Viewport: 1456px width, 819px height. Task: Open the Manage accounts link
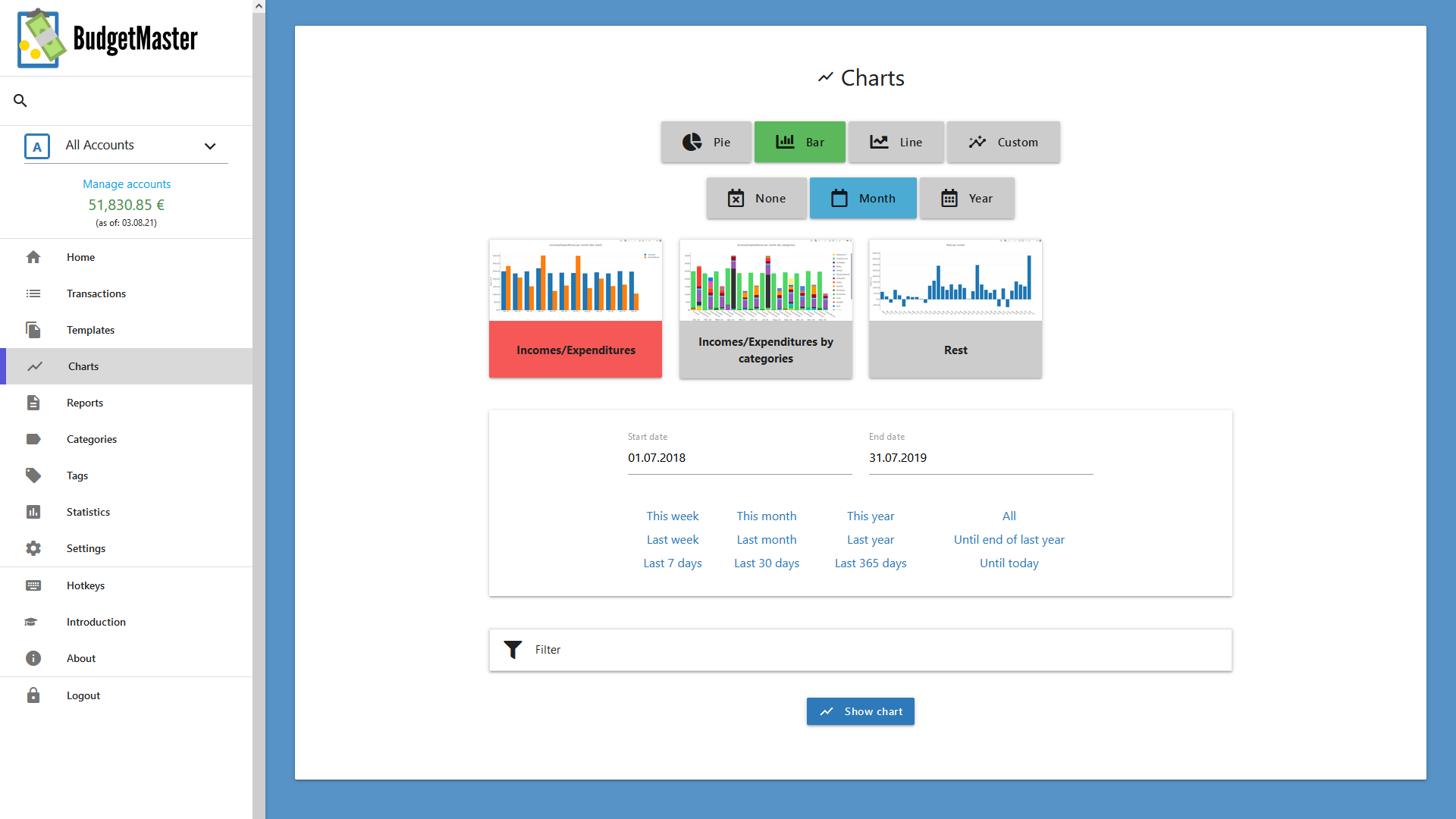pos(127,184)
